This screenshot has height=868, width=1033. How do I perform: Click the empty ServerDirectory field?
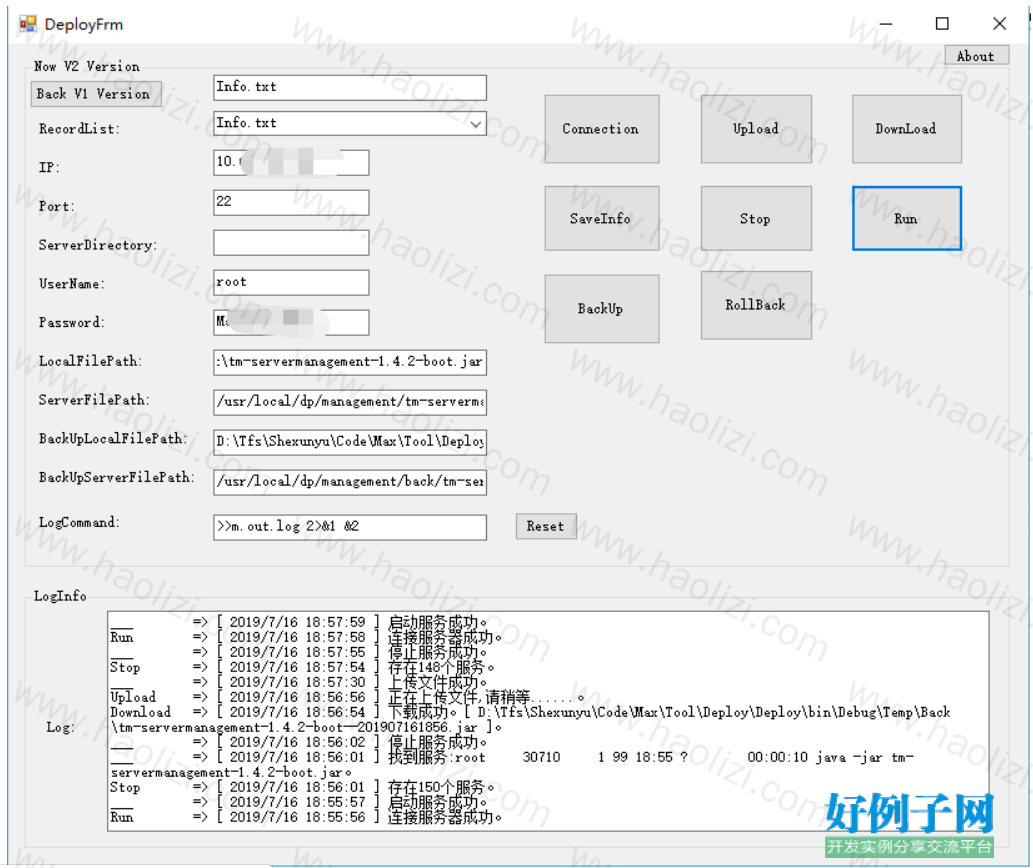291,243
